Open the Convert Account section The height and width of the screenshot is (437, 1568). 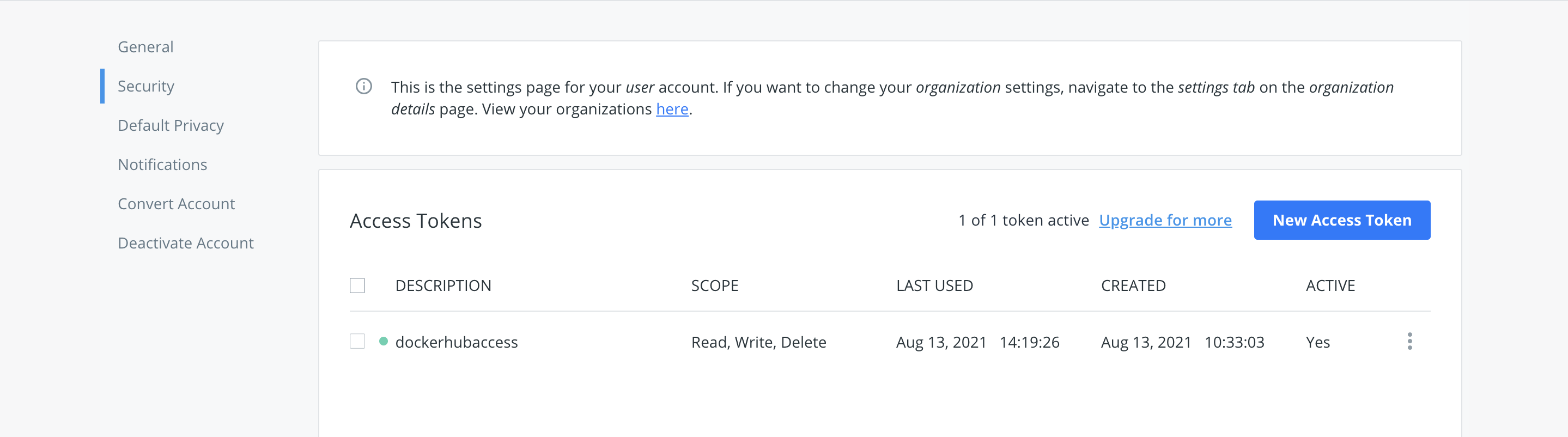pos(176,204)
